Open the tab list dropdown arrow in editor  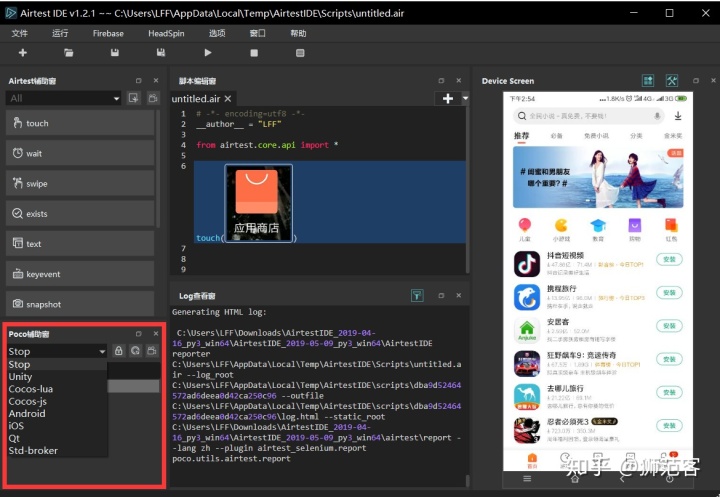[x=465, y=98]
